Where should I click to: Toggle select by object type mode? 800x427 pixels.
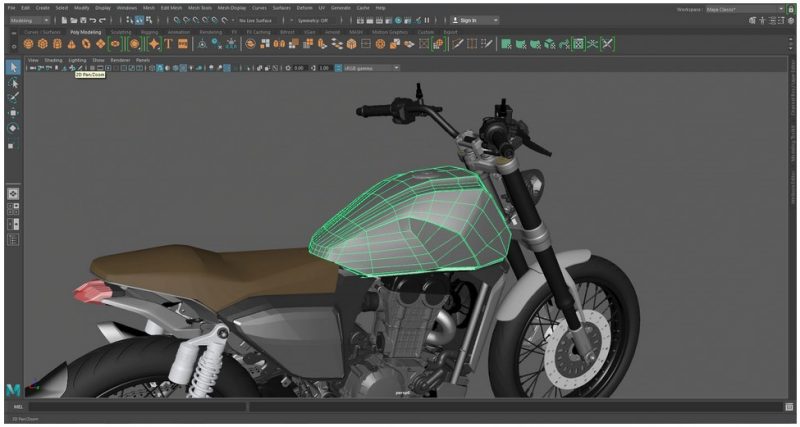(140, 20)
